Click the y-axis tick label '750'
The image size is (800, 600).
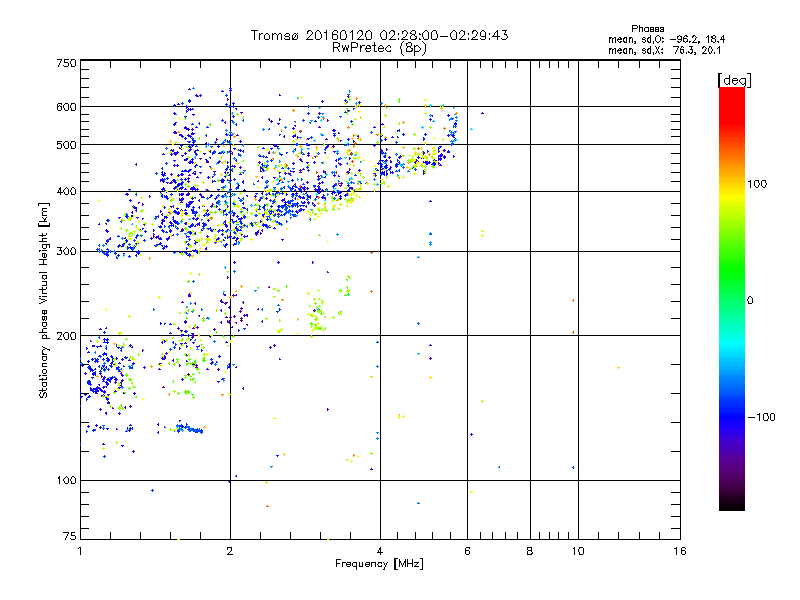tap(66, 63)
